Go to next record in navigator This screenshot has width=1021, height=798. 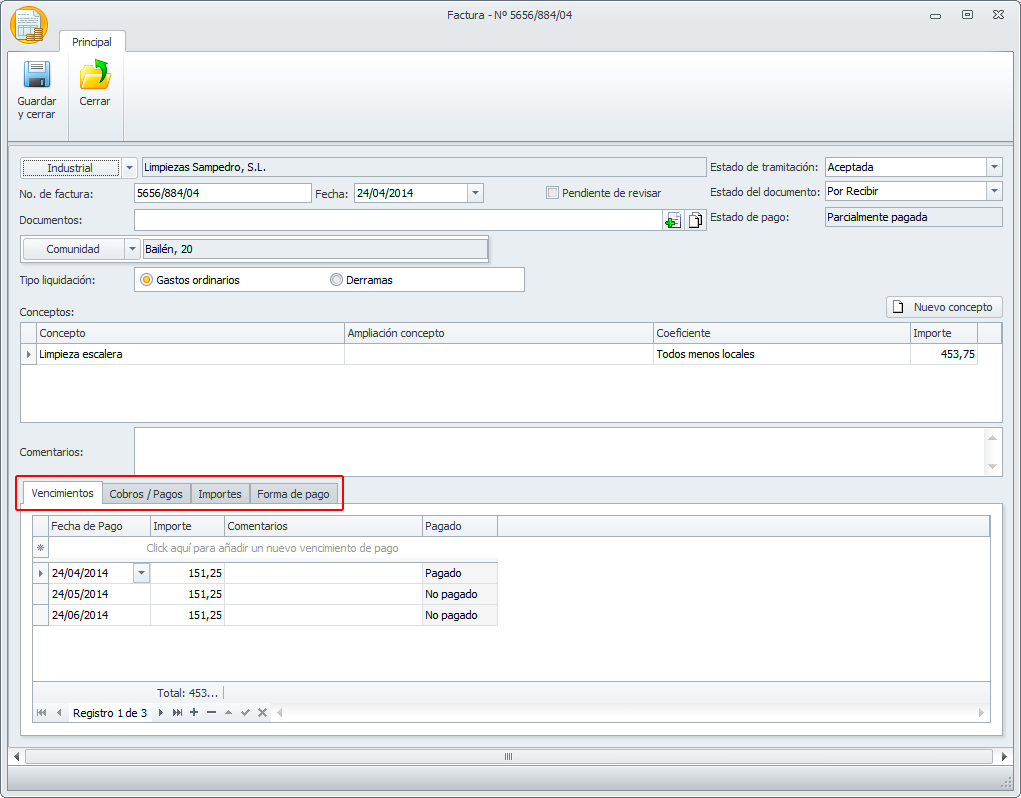pyautogui.click(x=161, y=713)
